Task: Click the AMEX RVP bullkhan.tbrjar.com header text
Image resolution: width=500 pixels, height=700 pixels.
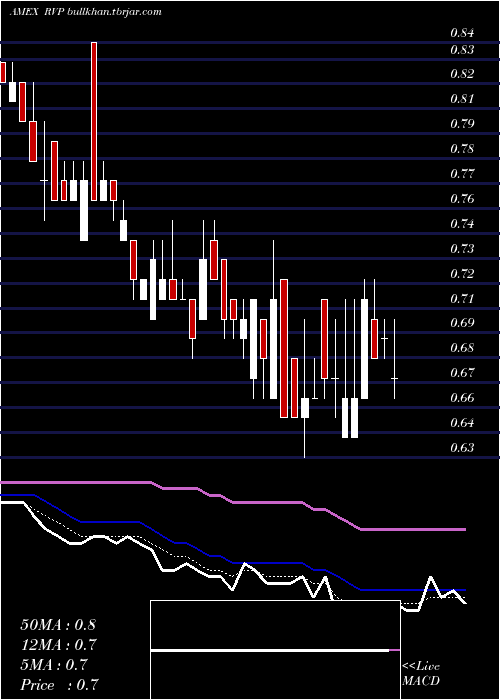Action: (x=85, y=12)
